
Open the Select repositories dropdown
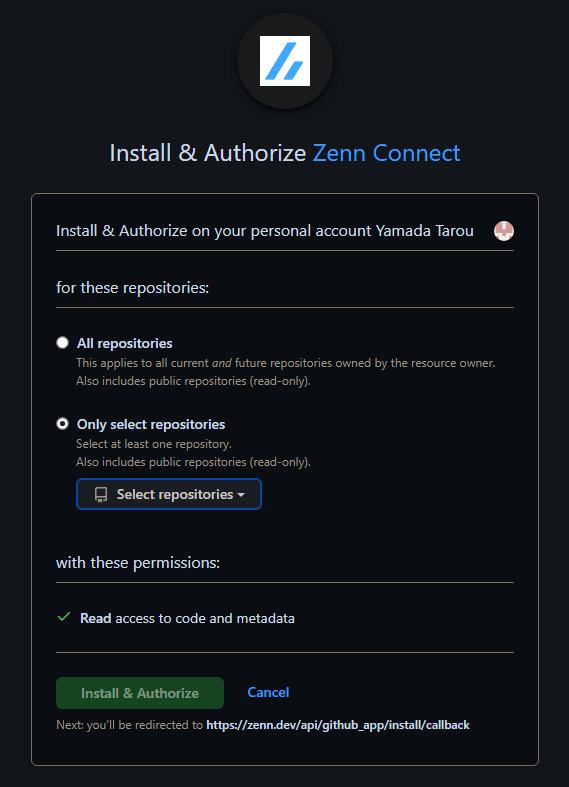169,494
